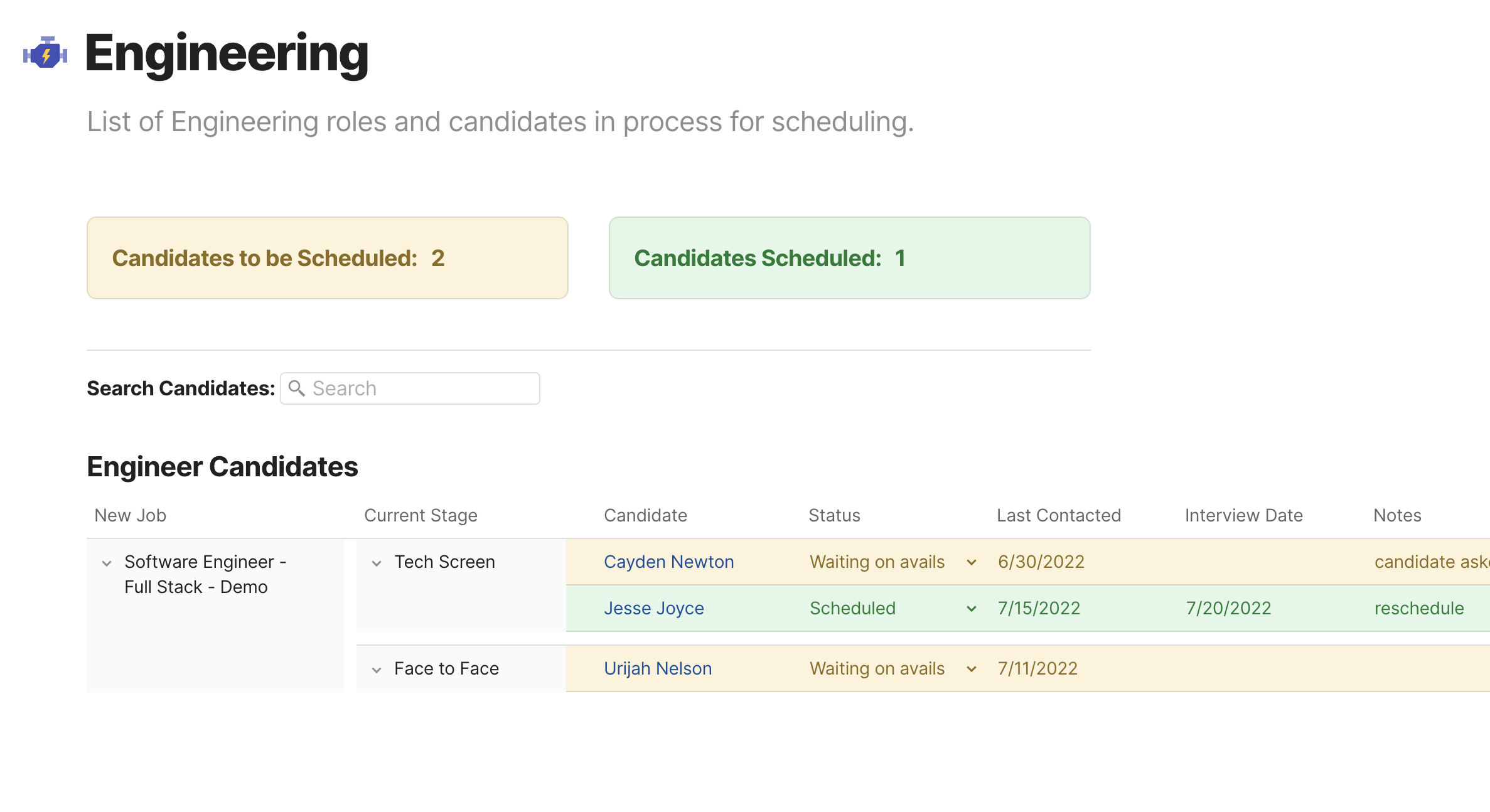Image resolution: width=1490 pixels, height=812 pixels.
Task: Click the Engineering engine page icon
Action: click(45, 53)
